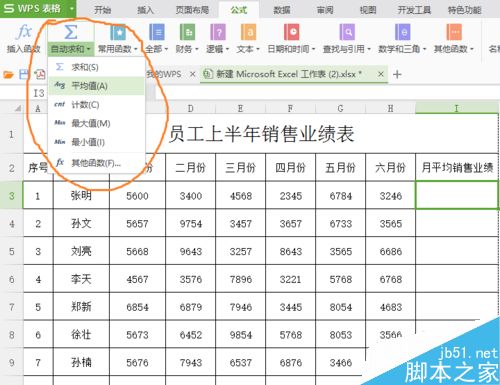Switch to the 开发工具 ribbon tab
This screenshot has height=385, width=500.
click(x=414, y=10)
